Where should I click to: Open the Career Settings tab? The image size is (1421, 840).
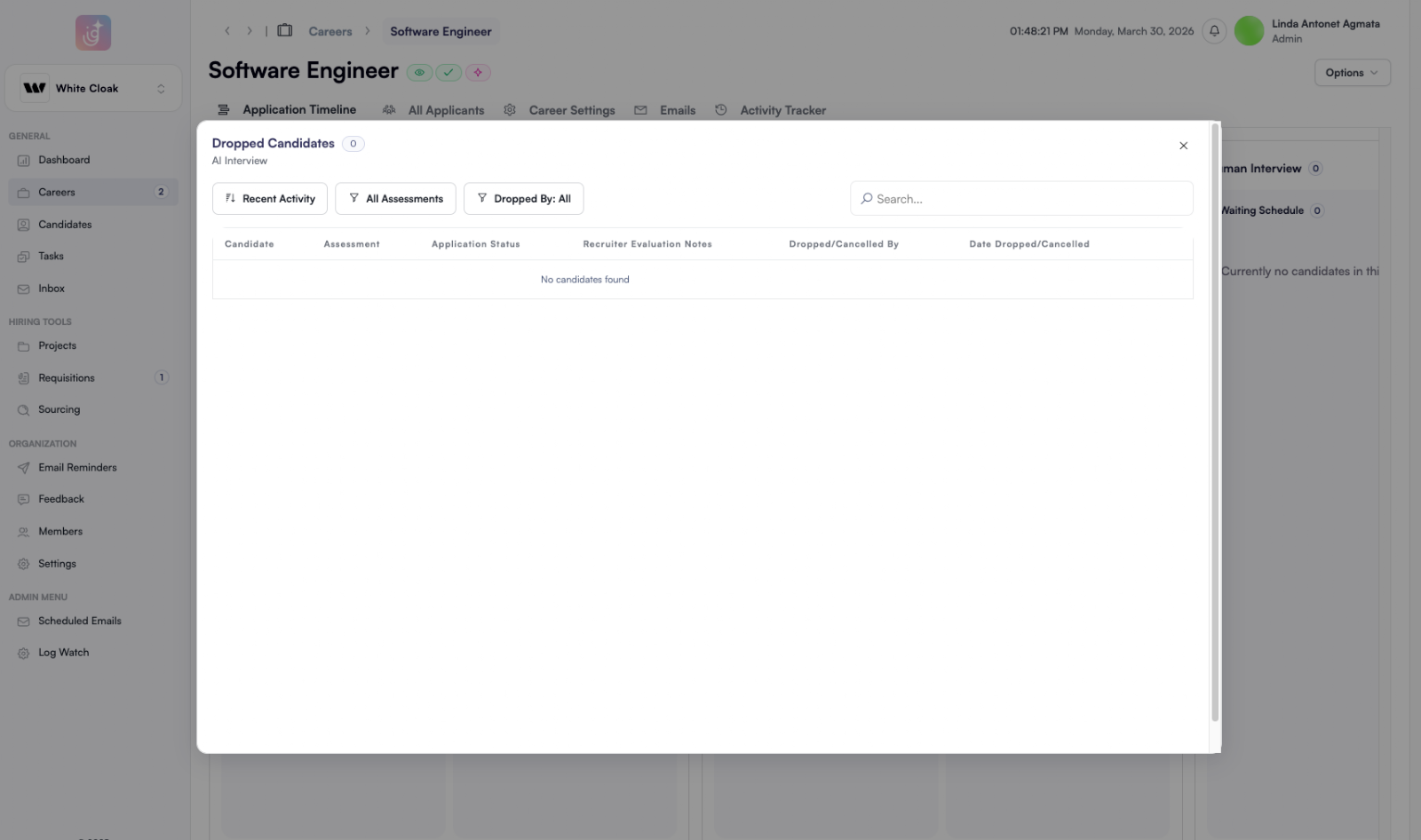click(x=571, y=110)
